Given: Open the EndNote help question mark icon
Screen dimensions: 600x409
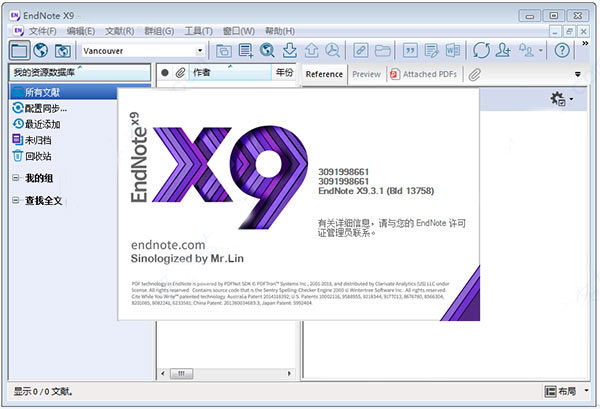Looking at the screenshot, I should [563, 50].
